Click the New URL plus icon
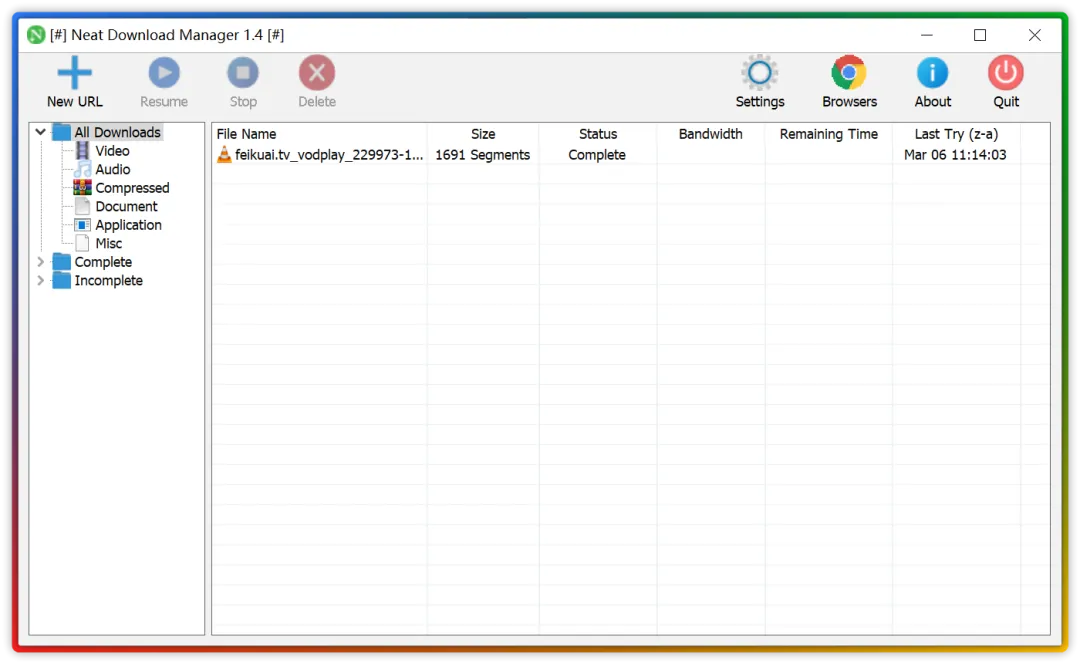Screen dimensions: 1080x664 74,72
